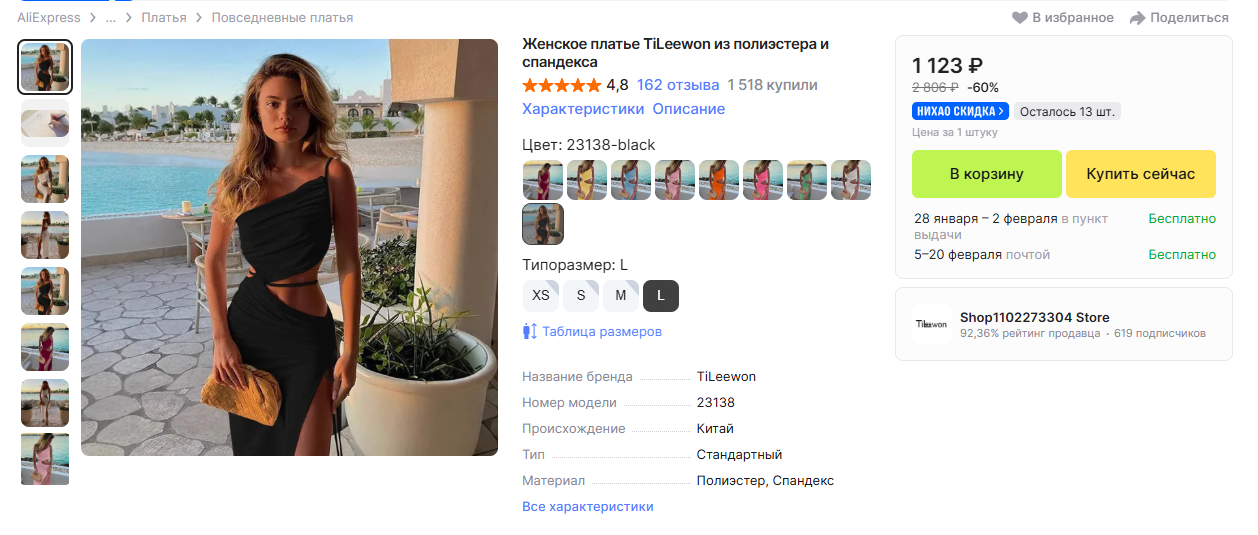Click the five-star rating icons
Viewport: 1258px width, 535px height.
pos(562,85)
